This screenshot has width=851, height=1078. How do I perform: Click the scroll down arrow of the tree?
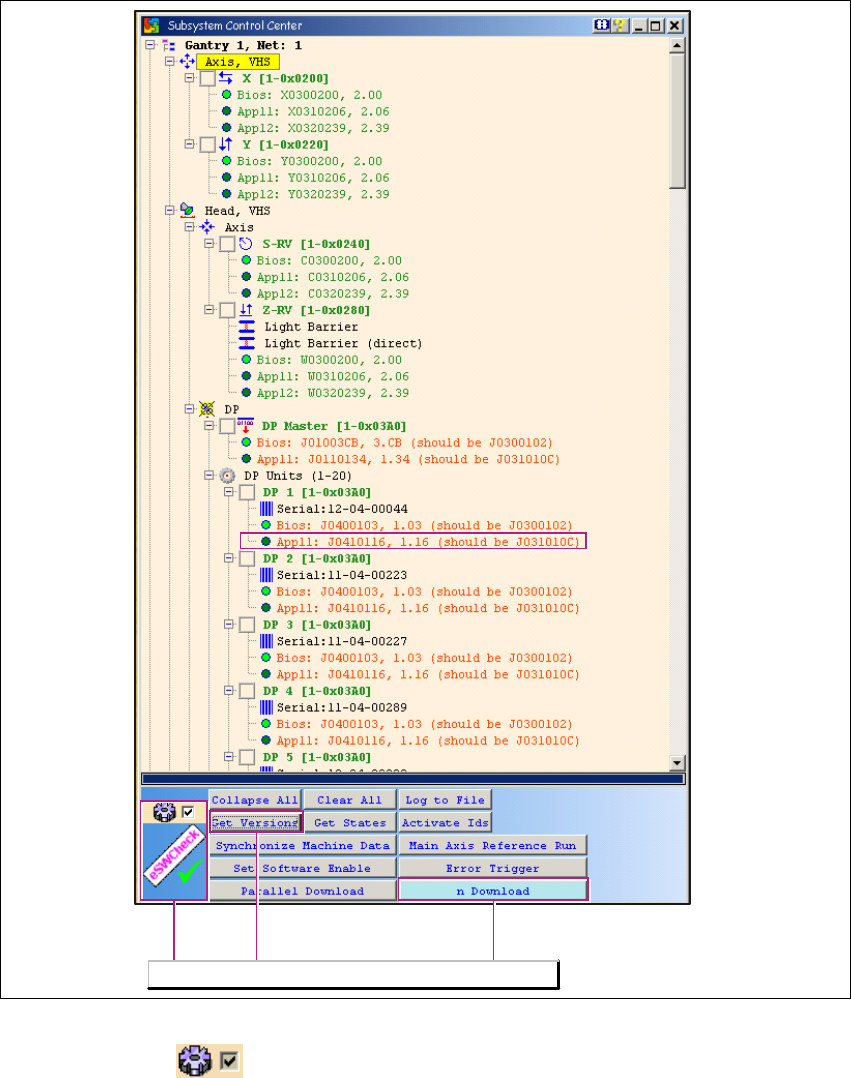coord(677,761)
